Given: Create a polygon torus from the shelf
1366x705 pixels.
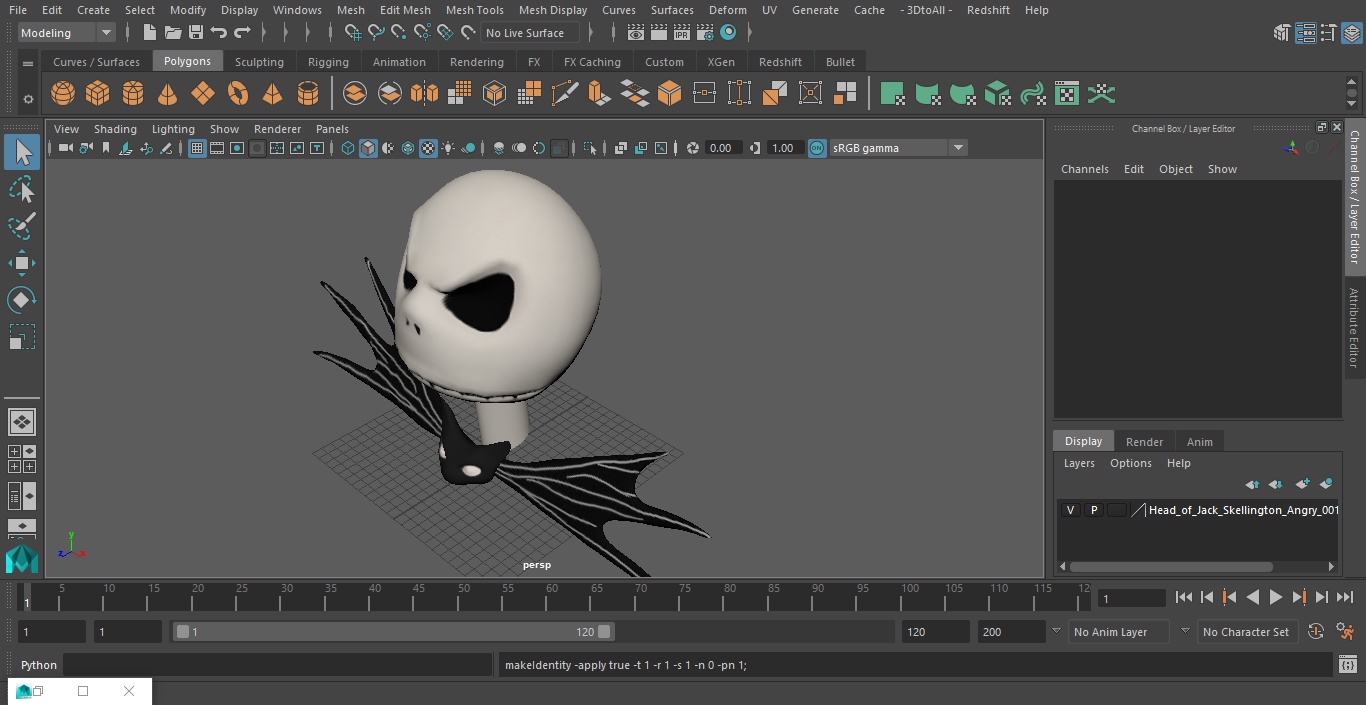Looking at the screenshot, I should (238, 94).
